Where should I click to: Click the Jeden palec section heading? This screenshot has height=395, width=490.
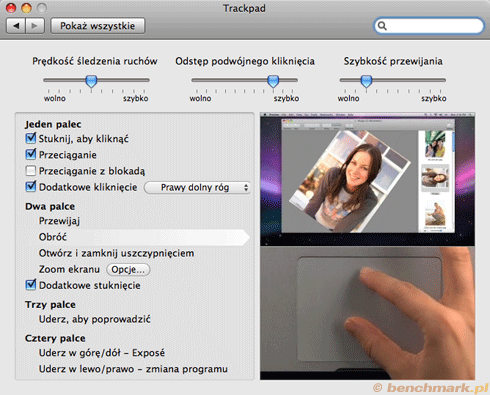click(x=53, y=124)
